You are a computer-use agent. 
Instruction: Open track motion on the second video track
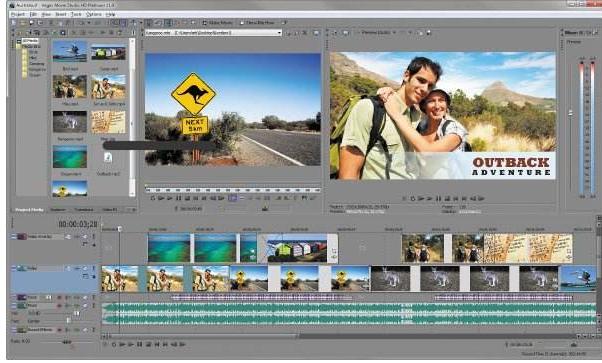68,268
